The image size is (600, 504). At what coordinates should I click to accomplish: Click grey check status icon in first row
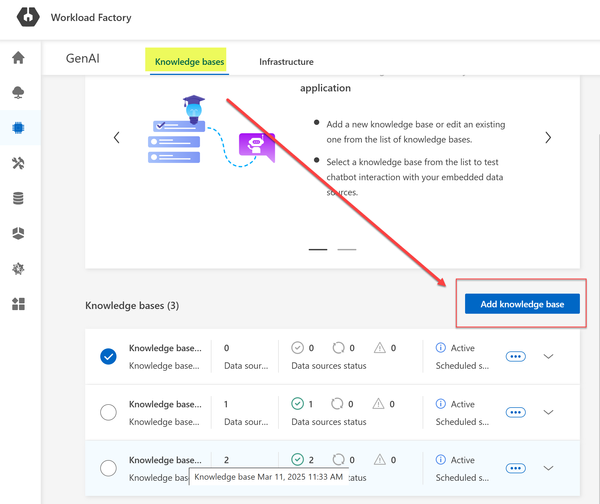pos(297,348)
